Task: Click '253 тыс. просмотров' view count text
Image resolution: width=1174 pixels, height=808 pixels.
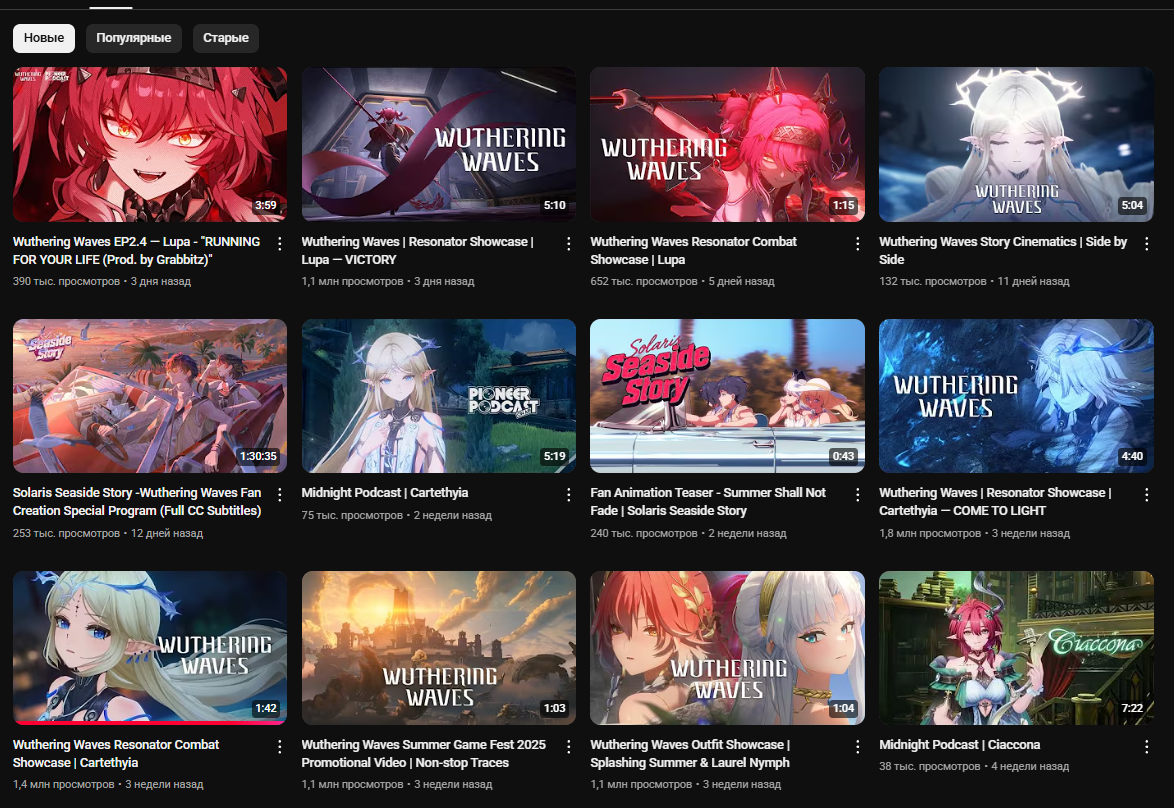Action: coord(66,533)
